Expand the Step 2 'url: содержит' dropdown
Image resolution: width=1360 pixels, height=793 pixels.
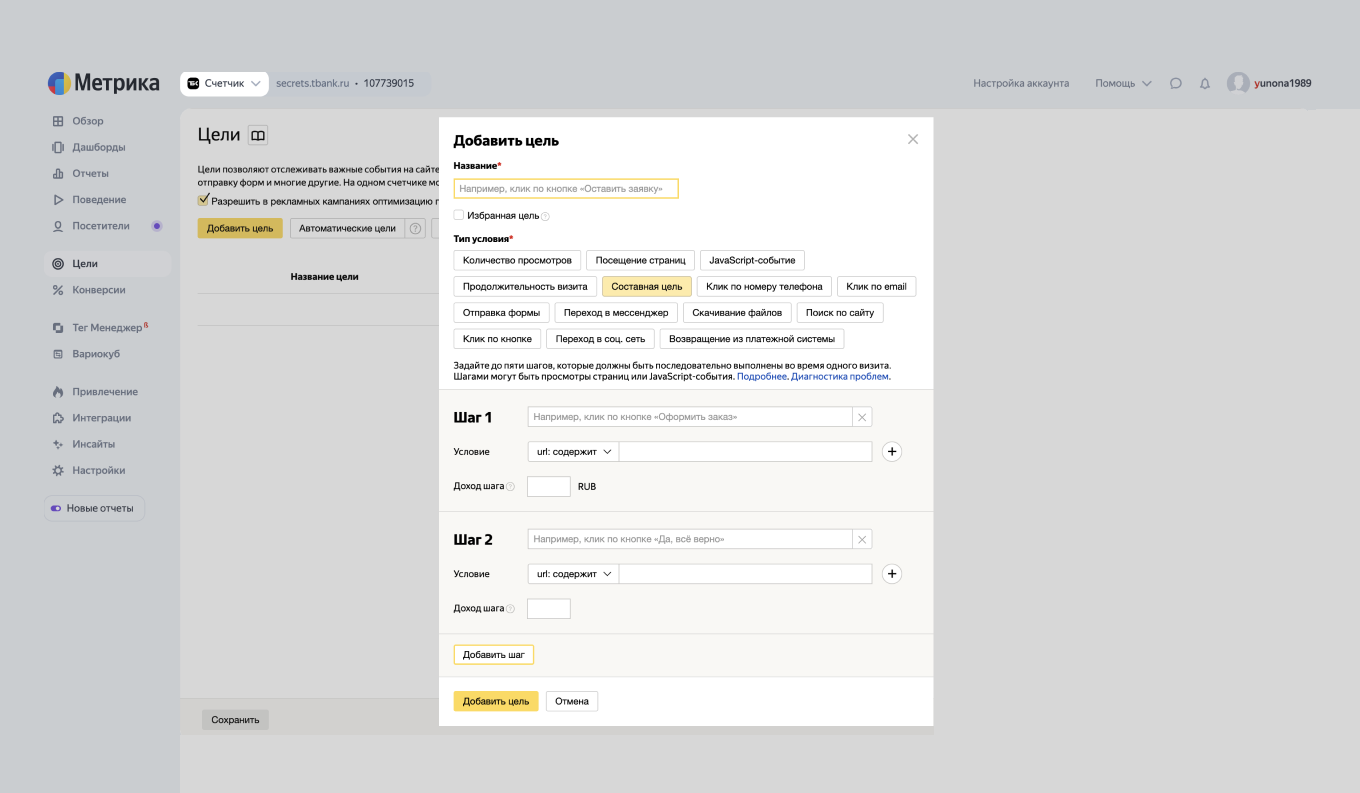(x=573, y=574)
